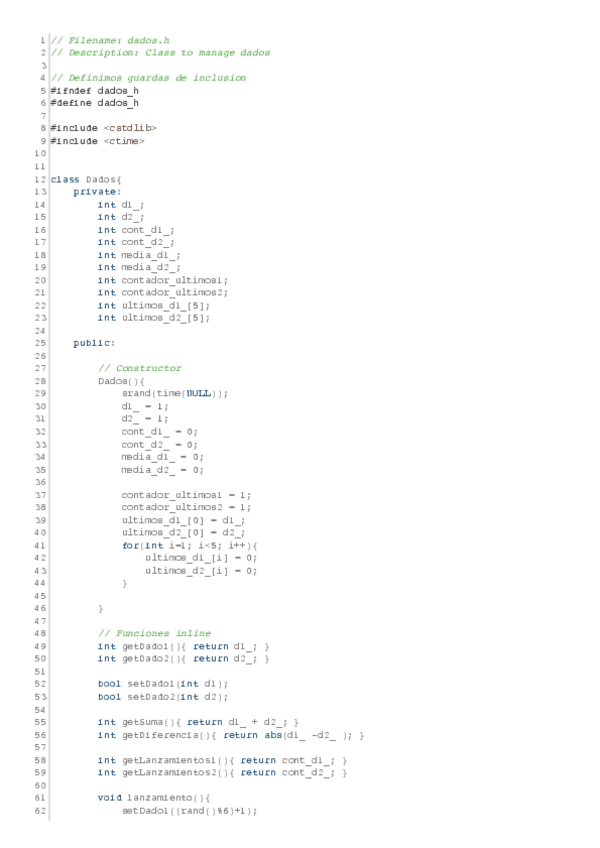
Task: Click the 'd1_ = 1;' assignment
Action: [146, 407]
